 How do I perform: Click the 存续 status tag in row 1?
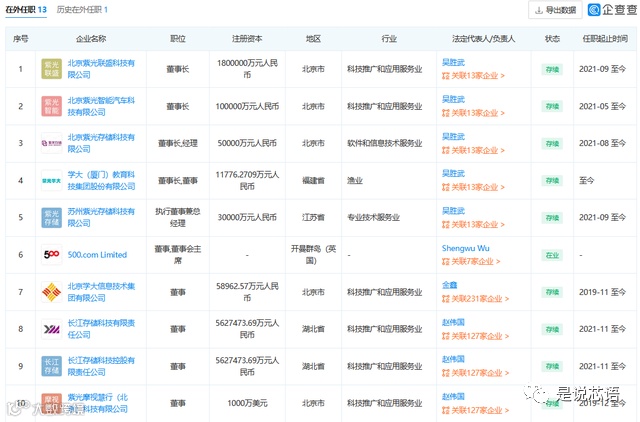(552, 69)
